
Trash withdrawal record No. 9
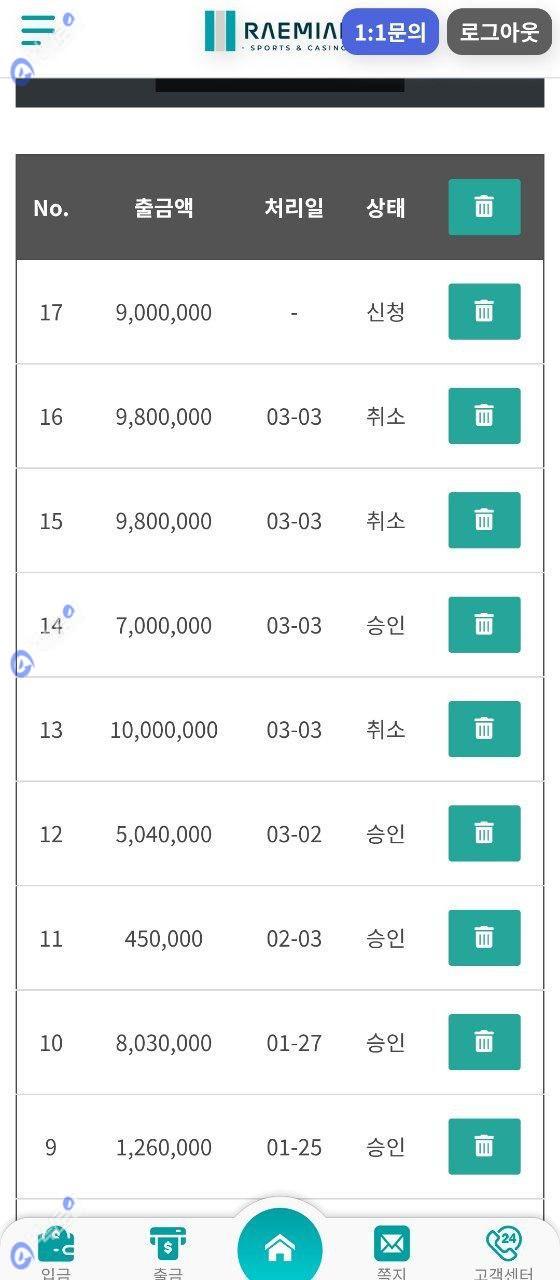coord(484,1146)
